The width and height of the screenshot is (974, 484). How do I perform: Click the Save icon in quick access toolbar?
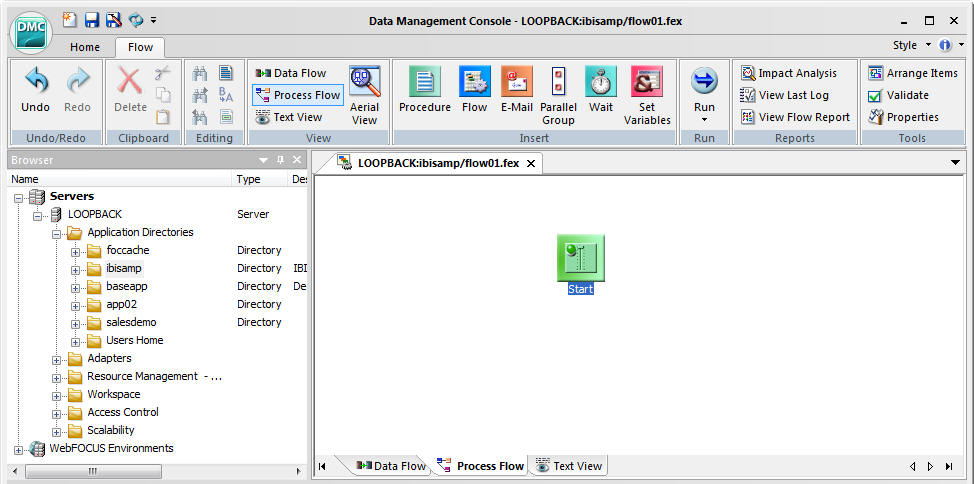pos(92,20)
